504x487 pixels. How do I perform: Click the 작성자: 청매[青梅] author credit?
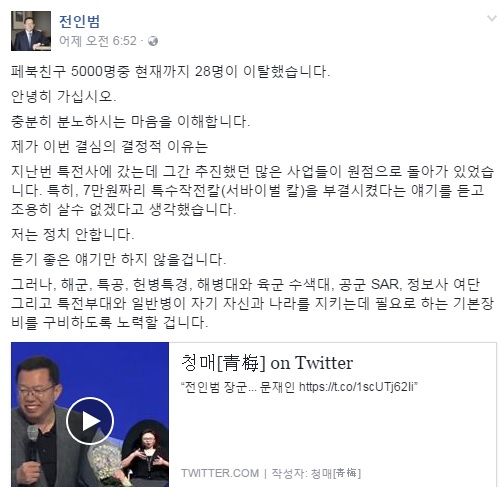click(316, 473)
